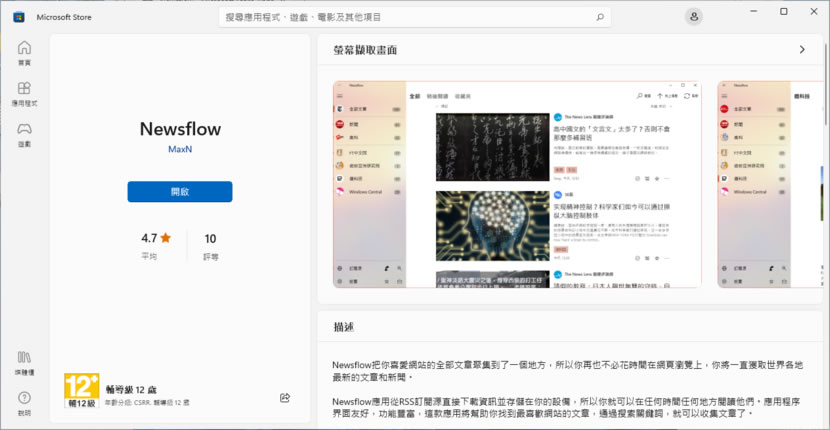Share the Newsflow app via share icon
Viewport: 830px width, 430px height.
(x=285, y=398)
